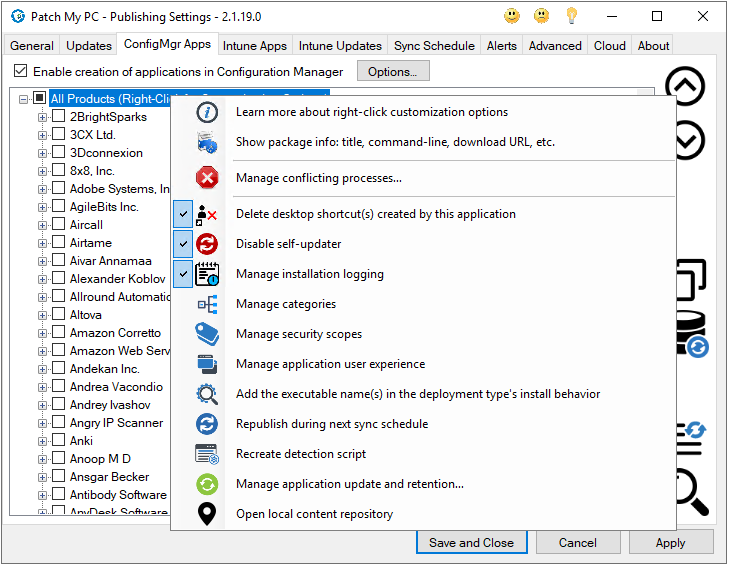Check the Amazon Corretto checkbox
Screen dimensions: 729x566
tap(58, 332)
